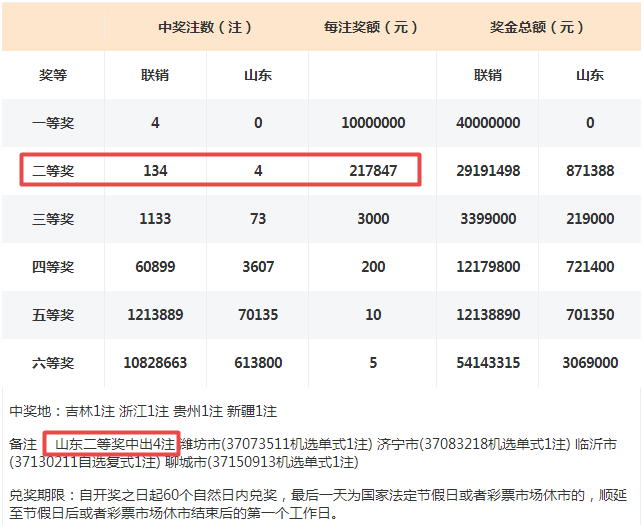Click the 中奖地 winners location line
The width and height of the screenshot is (643, 525).
click(143, 411)
